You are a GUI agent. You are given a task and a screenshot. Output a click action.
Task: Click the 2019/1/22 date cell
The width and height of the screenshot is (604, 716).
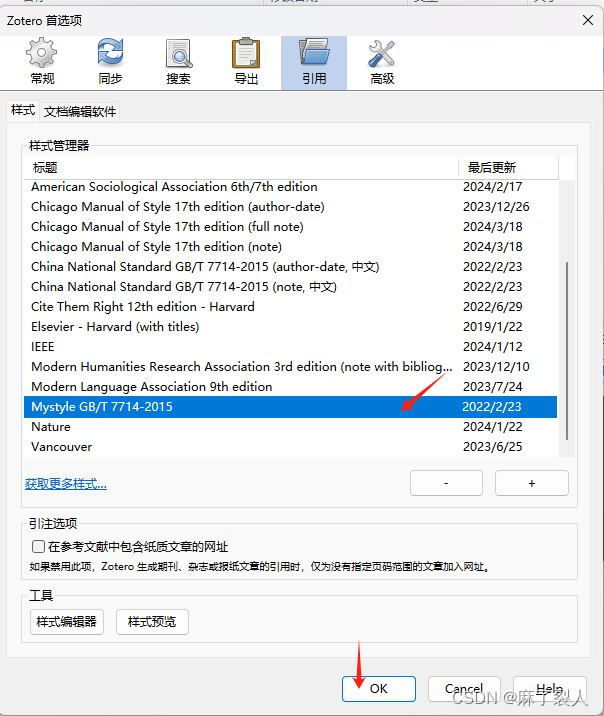(493, 327)
